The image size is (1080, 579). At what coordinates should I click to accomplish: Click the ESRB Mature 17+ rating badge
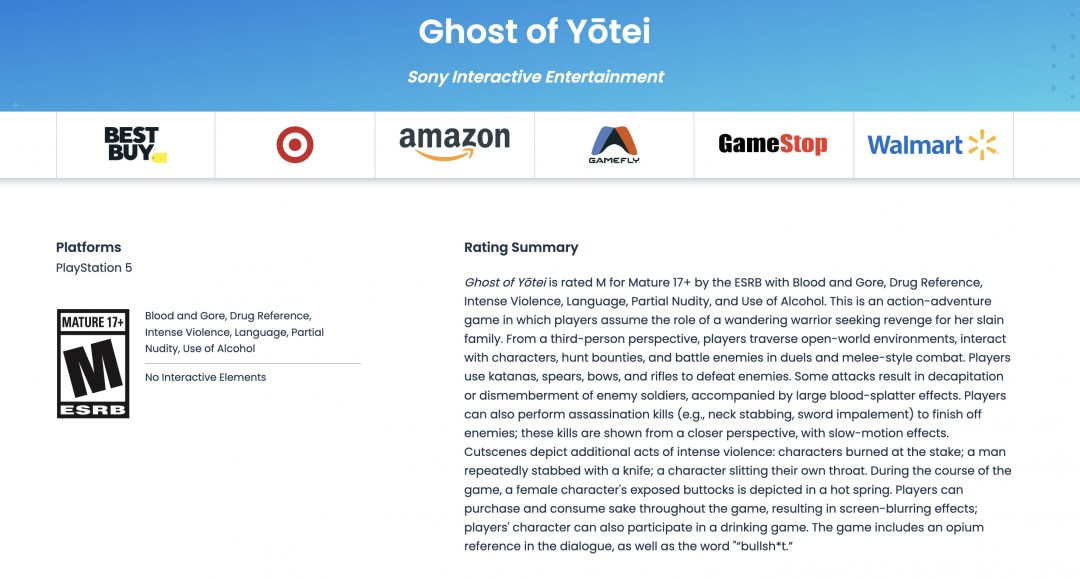93,363
